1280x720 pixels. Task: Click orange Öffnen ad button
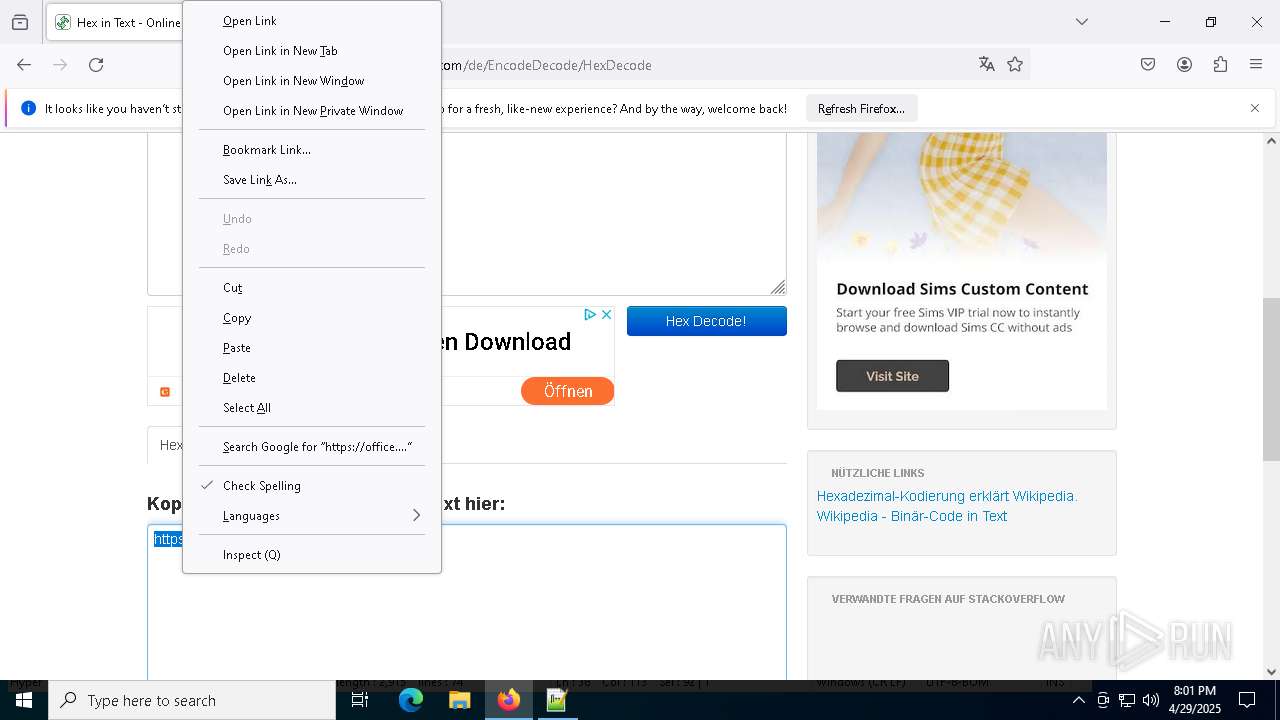coord(567,391)
